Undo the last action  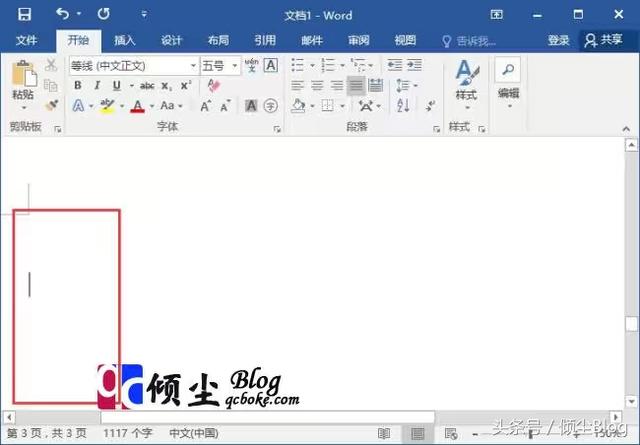point(62,14)
